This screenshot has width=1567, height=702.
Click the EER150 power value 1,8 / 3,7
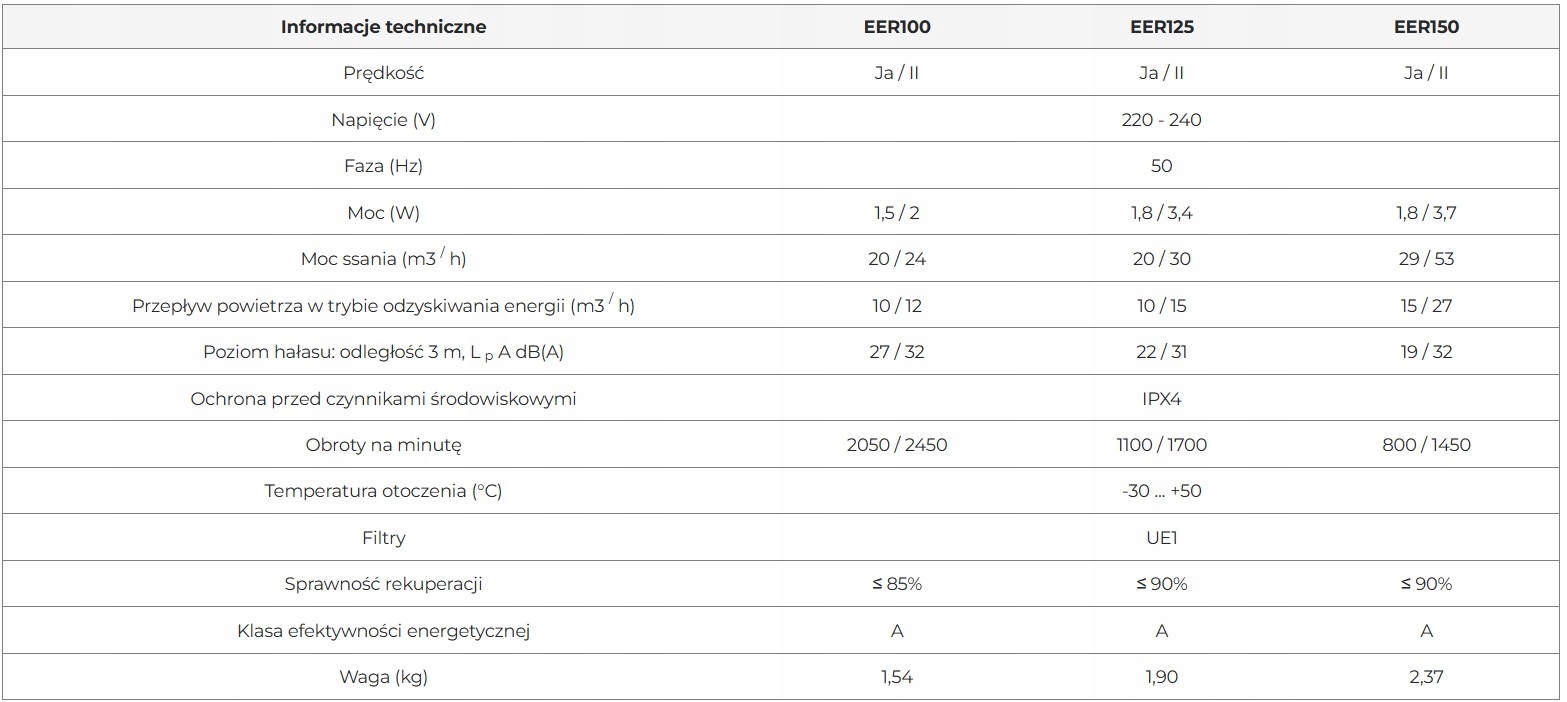pos(1426,213)
